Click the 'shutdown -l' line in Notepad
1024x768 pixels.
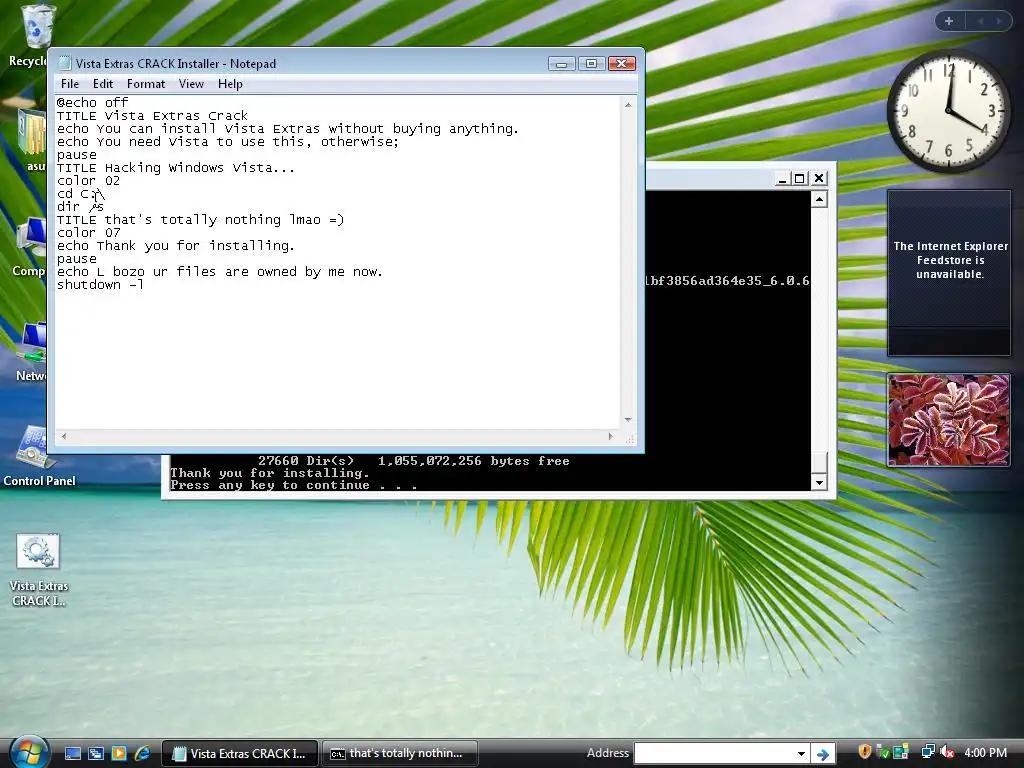tap(100, 285)
